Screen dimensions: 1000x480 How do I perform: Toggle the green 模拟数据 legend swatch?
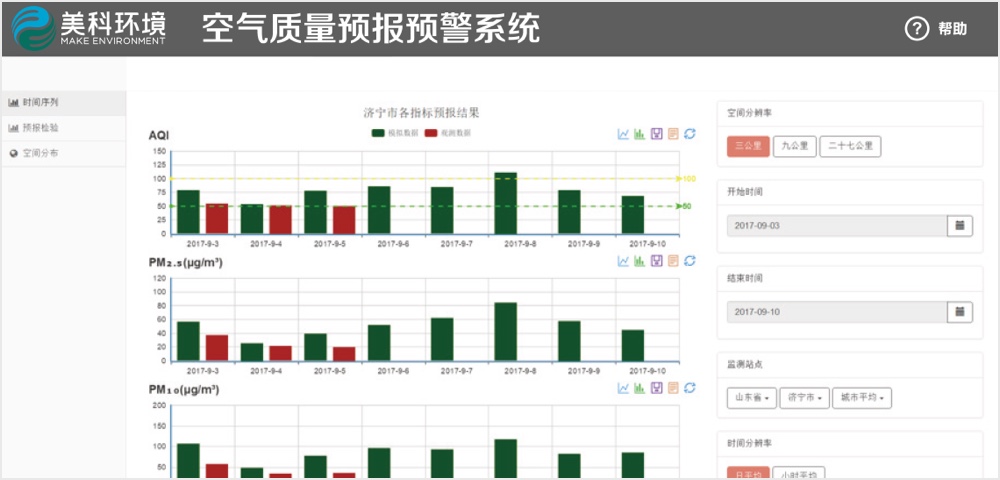point(378,133)
